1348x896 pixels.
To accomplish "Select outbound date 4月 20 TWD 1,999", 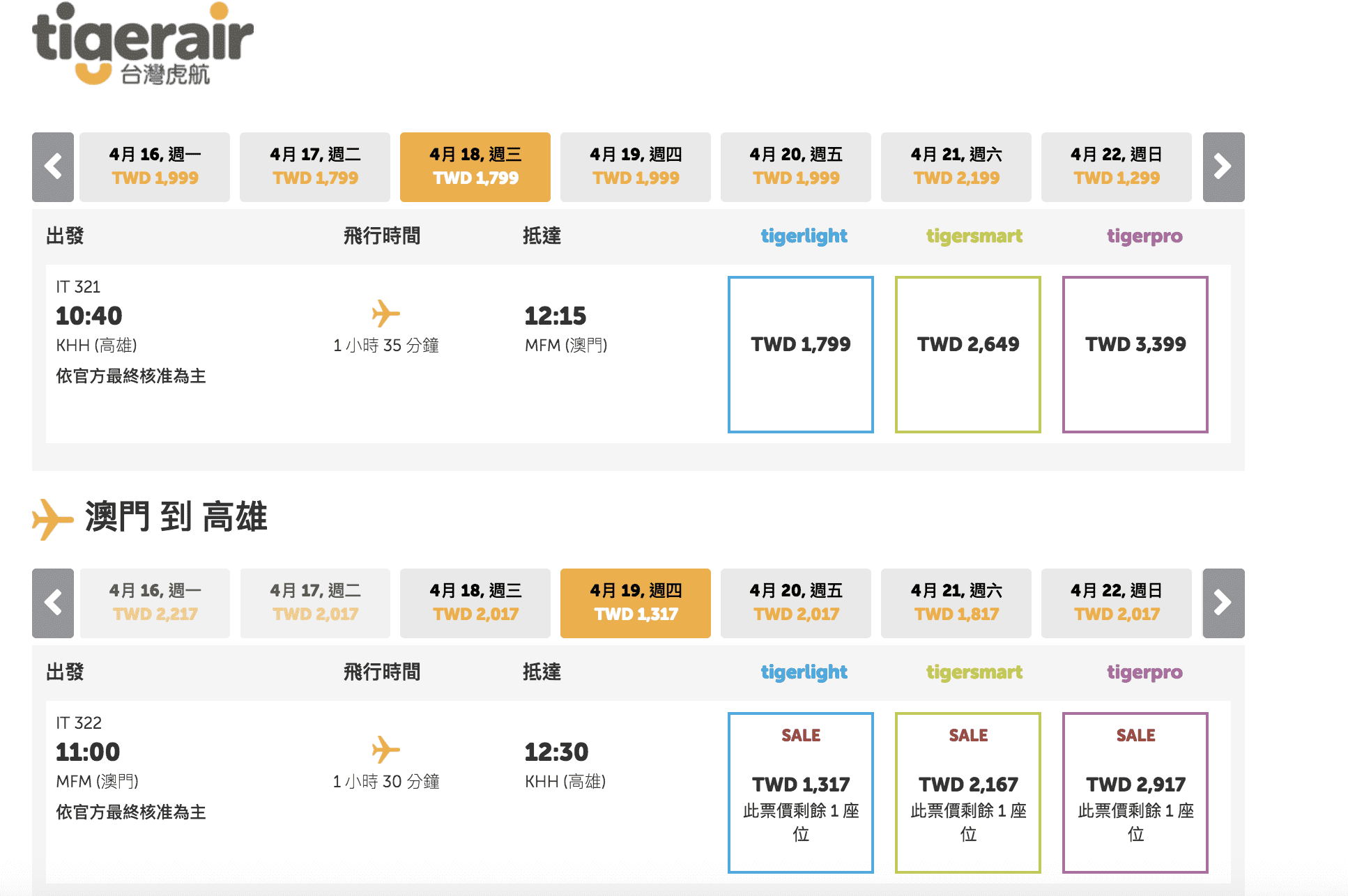I will click(796, 167).
